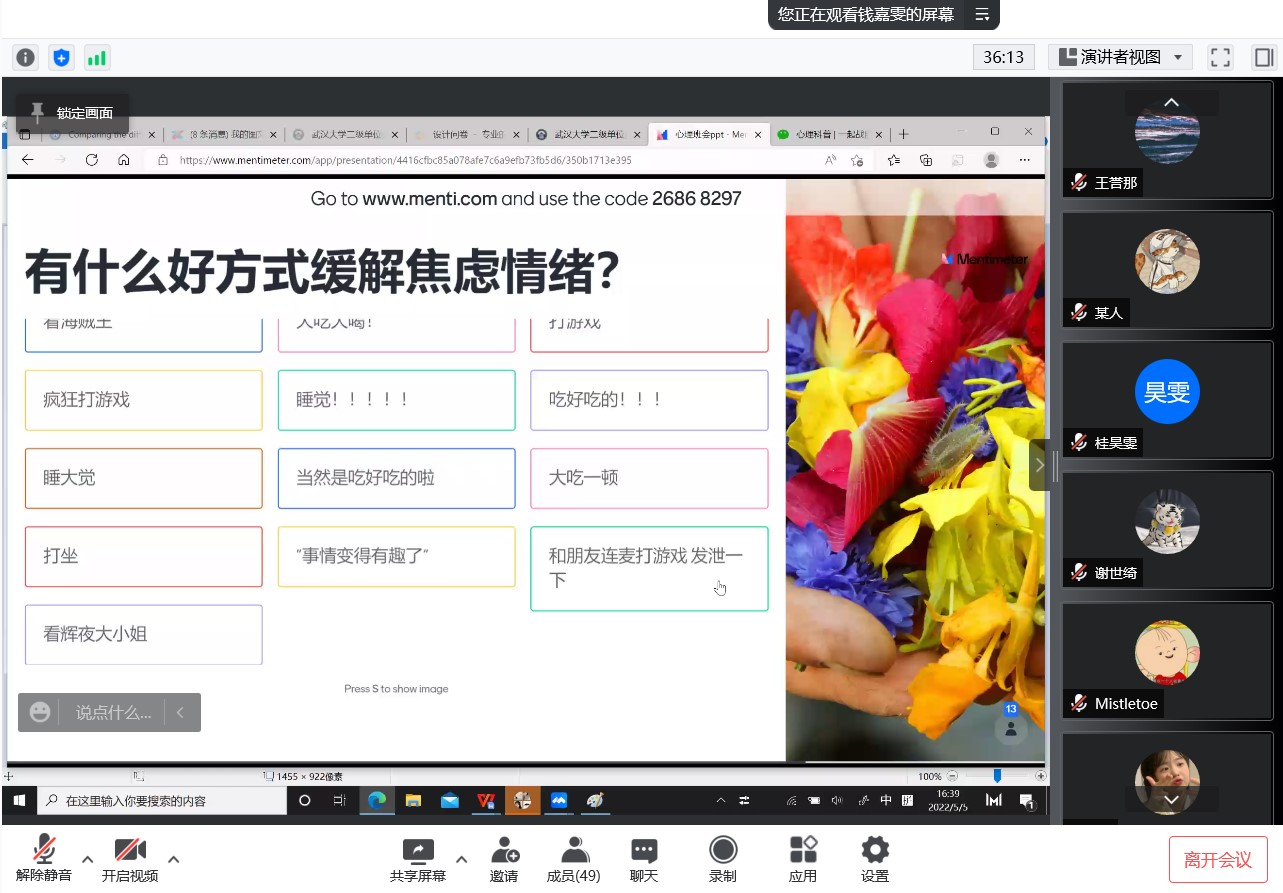
Task: Click 锁定画面 pin button
Action: pyautogui.click(x=72, y=112)
